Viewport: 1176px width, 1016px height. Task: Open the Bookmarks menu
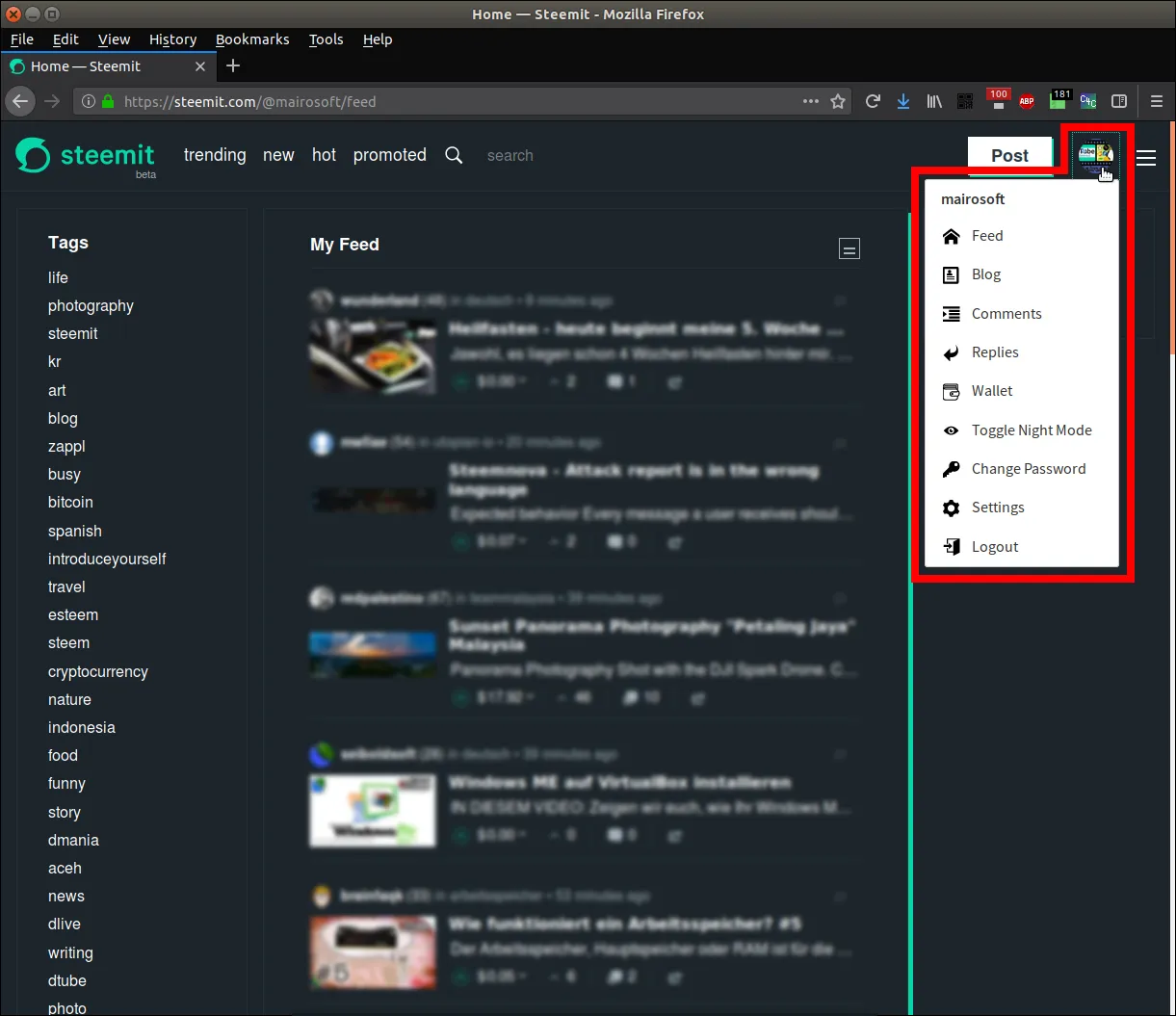[252, 39]
